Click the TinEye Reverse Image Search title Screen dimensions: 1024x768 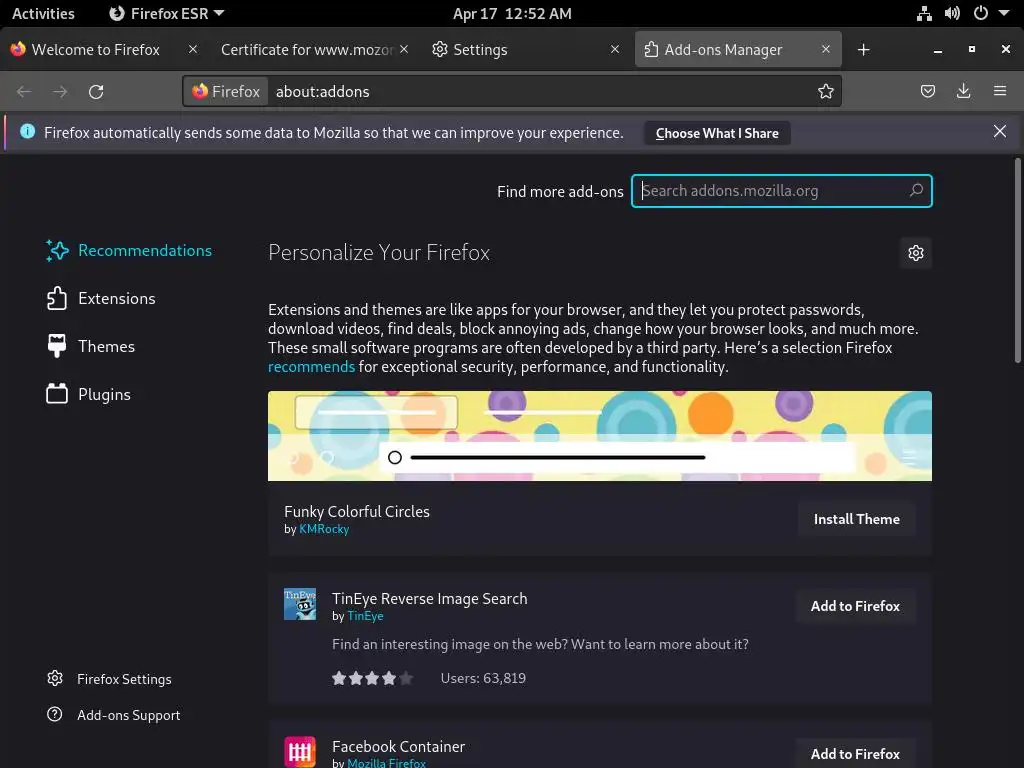(429, 599)
